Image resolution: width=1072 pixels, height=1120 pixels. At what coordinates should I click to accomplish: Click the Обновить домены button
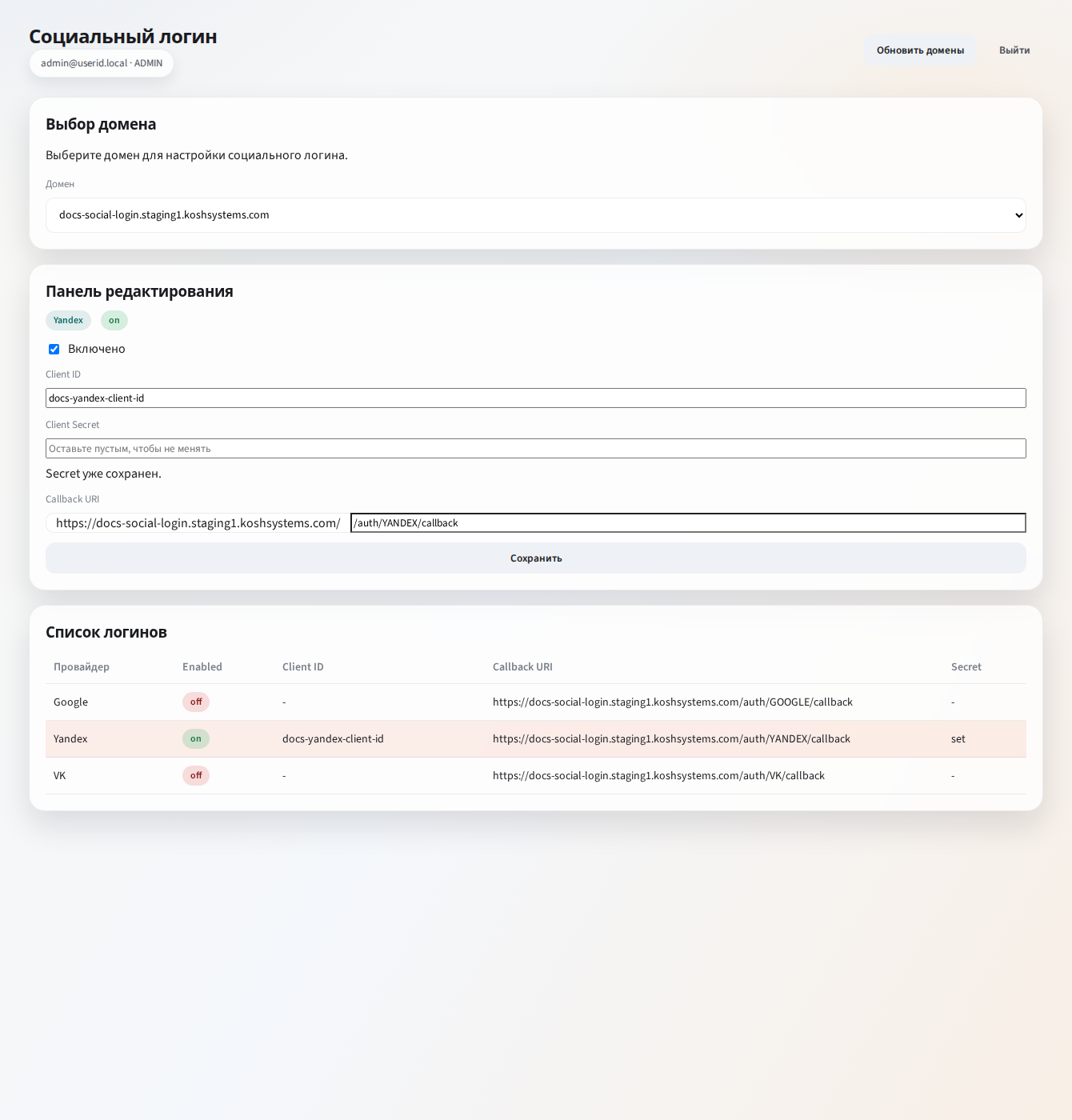[920, 50]
